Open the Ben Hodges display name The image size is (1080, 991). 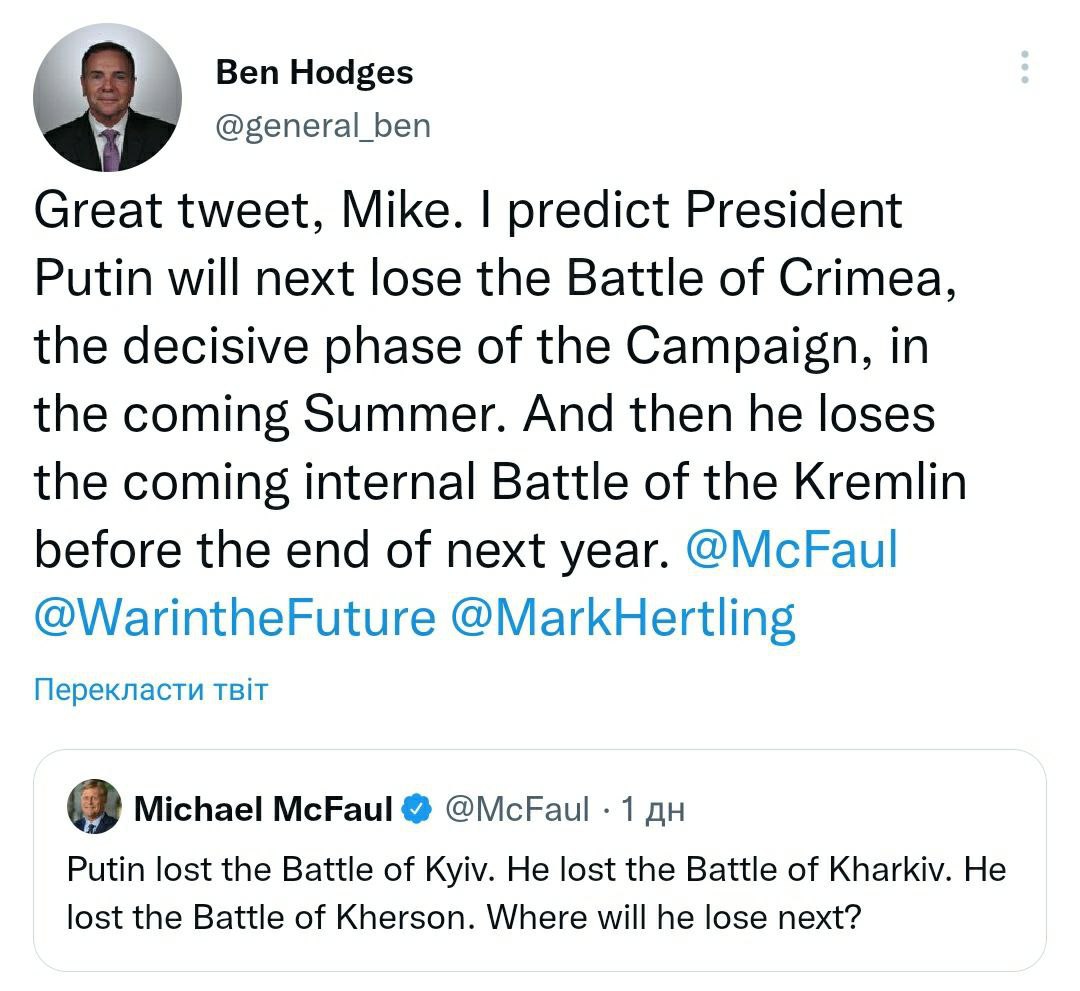coord(314,72)
